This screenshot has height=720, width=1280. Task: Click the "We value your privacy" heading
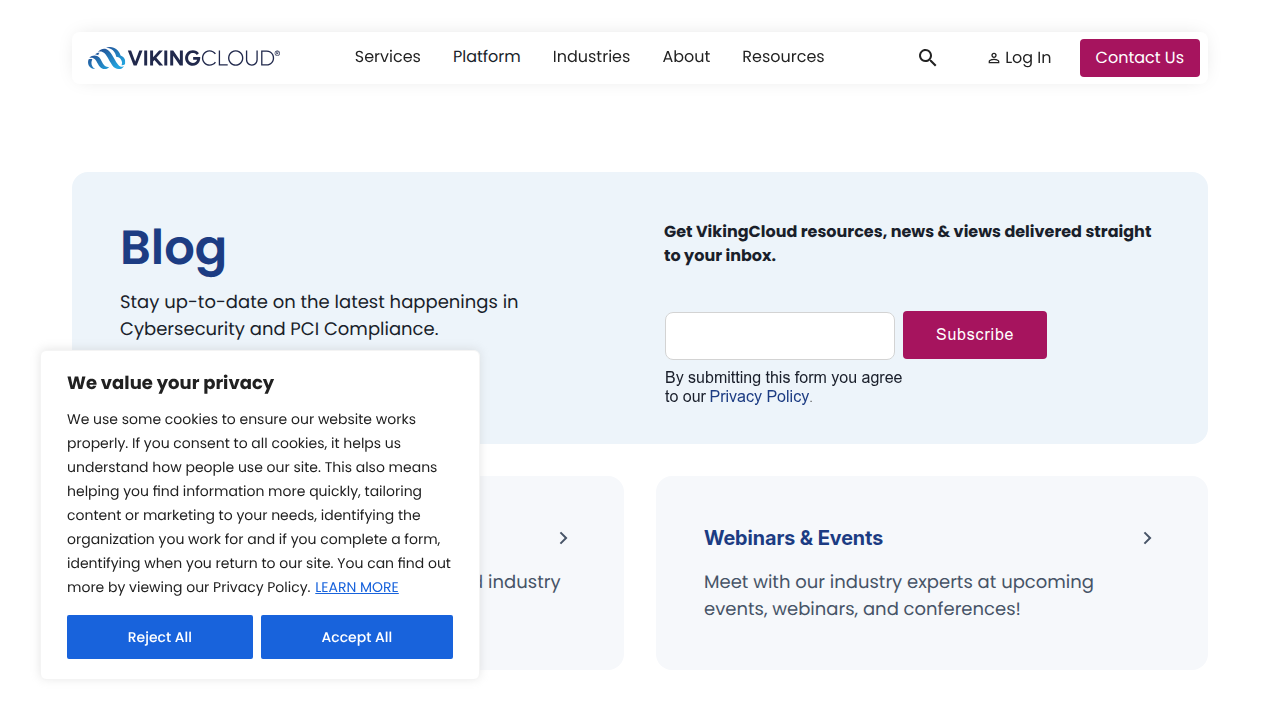point(170,383)
